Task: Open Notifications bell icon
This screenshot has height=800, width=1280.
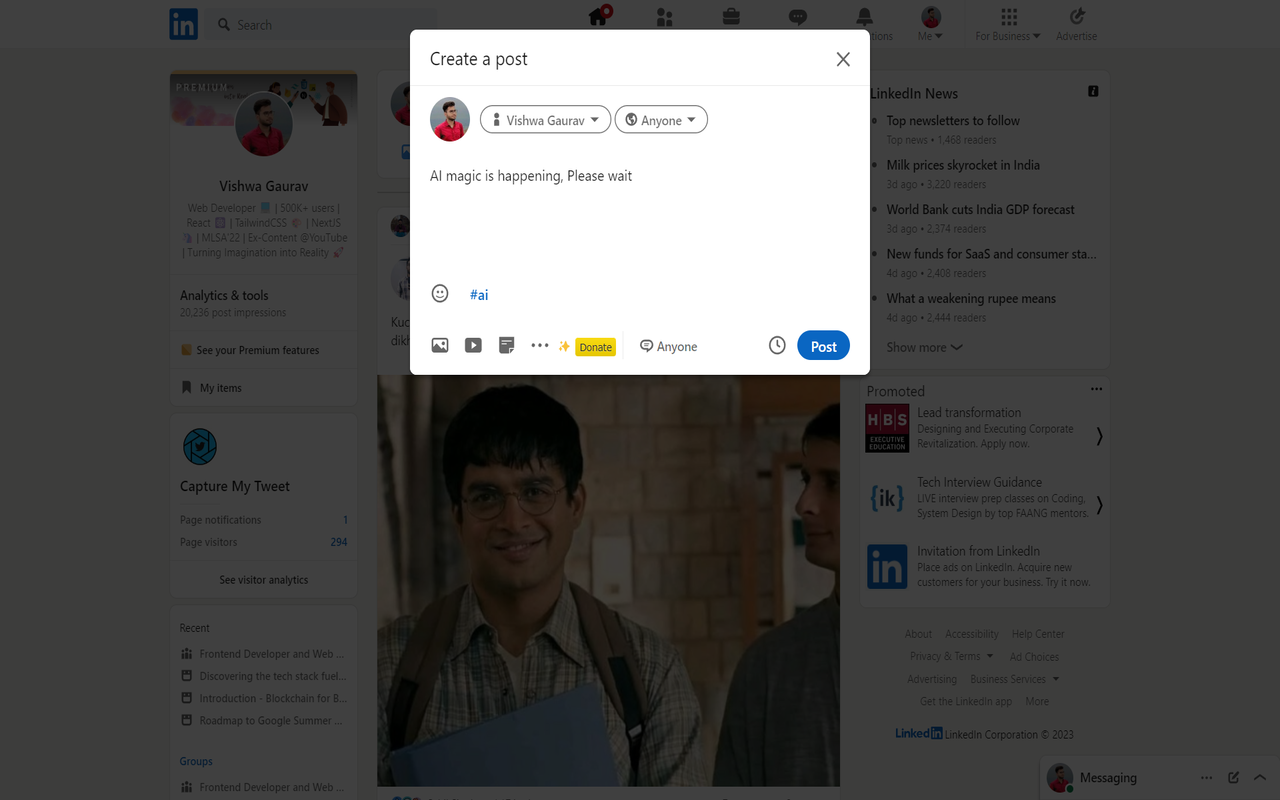Action: [x=864, y=16]
